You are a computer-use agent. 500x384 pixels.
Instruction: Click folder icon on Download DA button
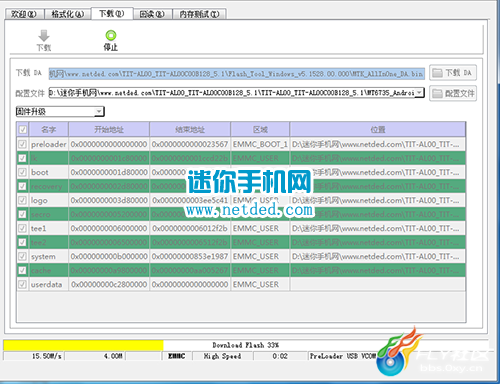point(437,73)
